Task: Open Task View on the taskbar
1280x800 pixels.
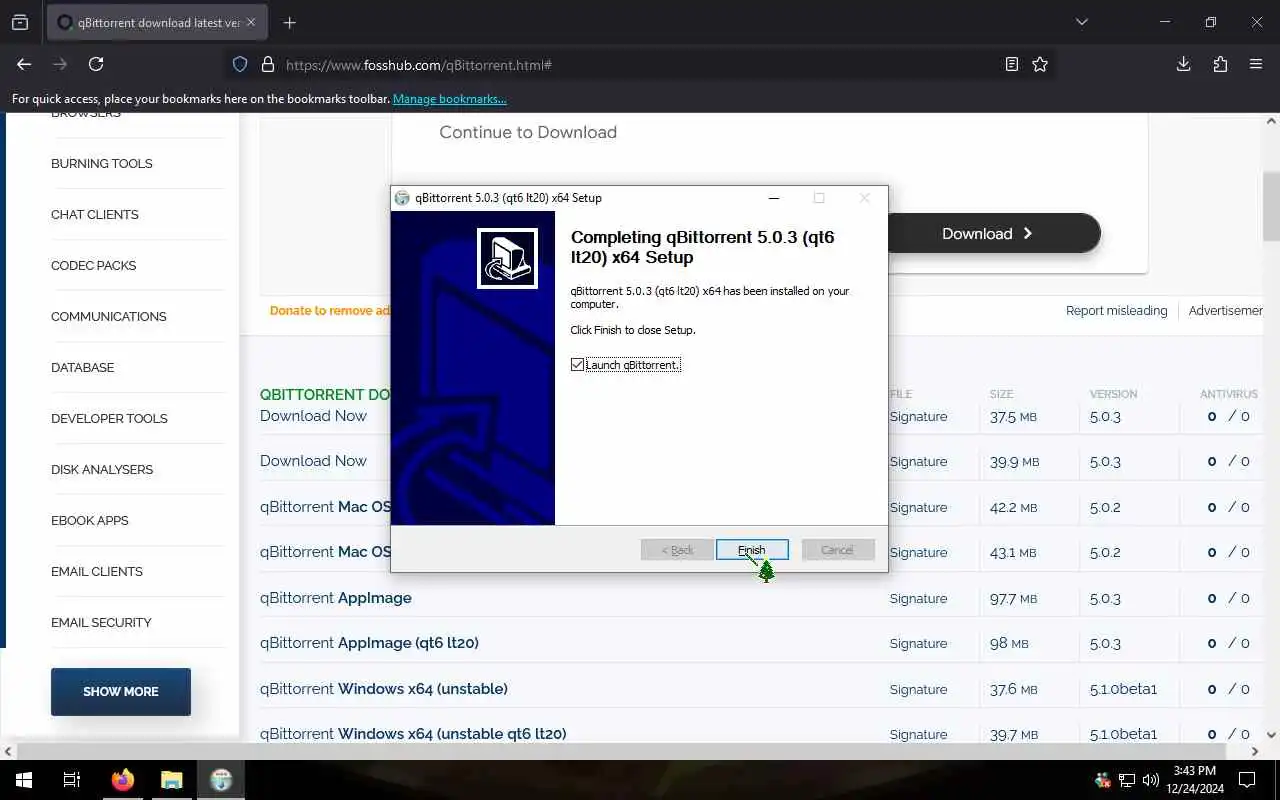Action: pos(72,780)
